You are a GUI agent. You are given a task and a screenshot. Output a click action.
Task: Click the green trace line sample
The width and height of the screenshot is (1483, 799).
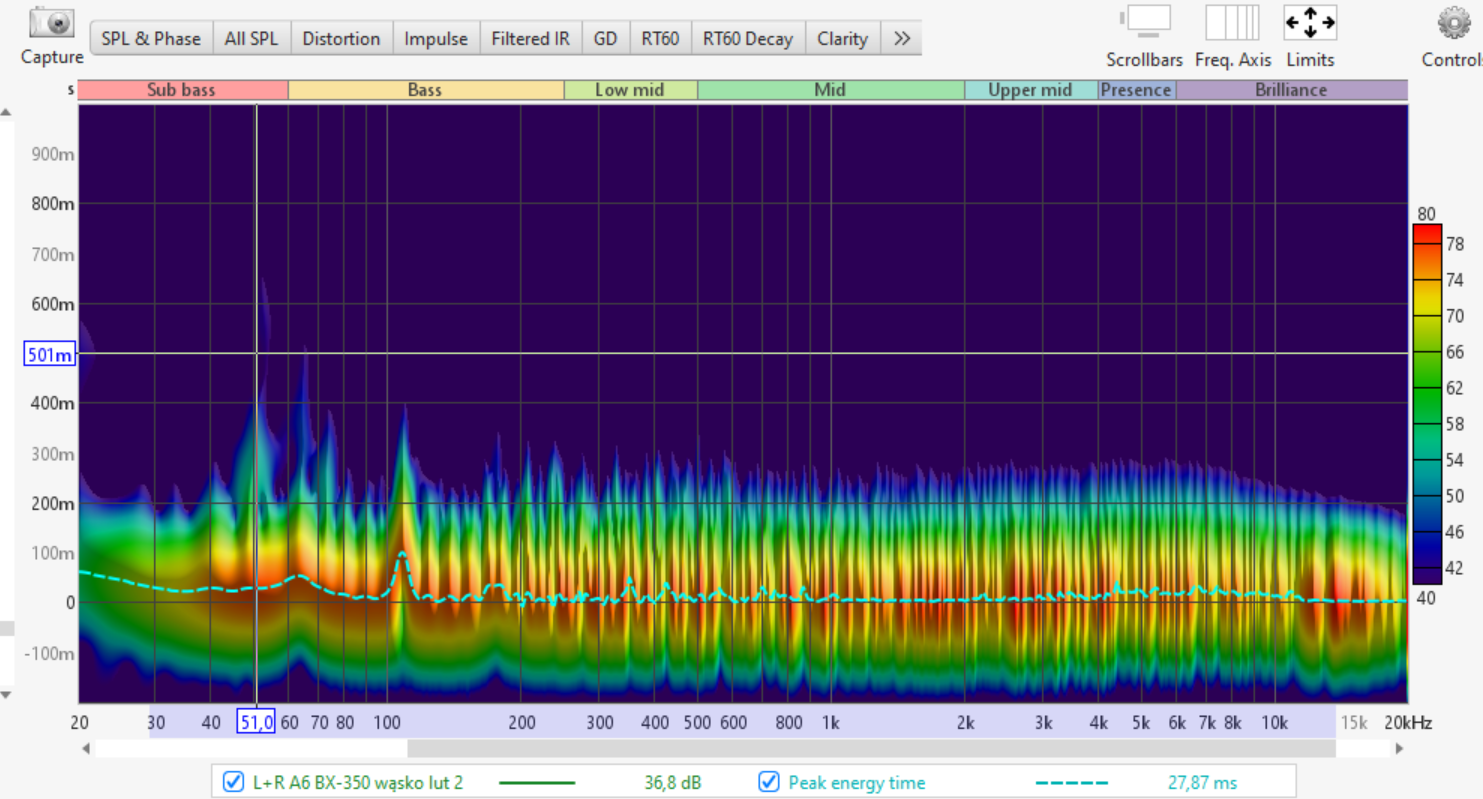click(537, 783)
